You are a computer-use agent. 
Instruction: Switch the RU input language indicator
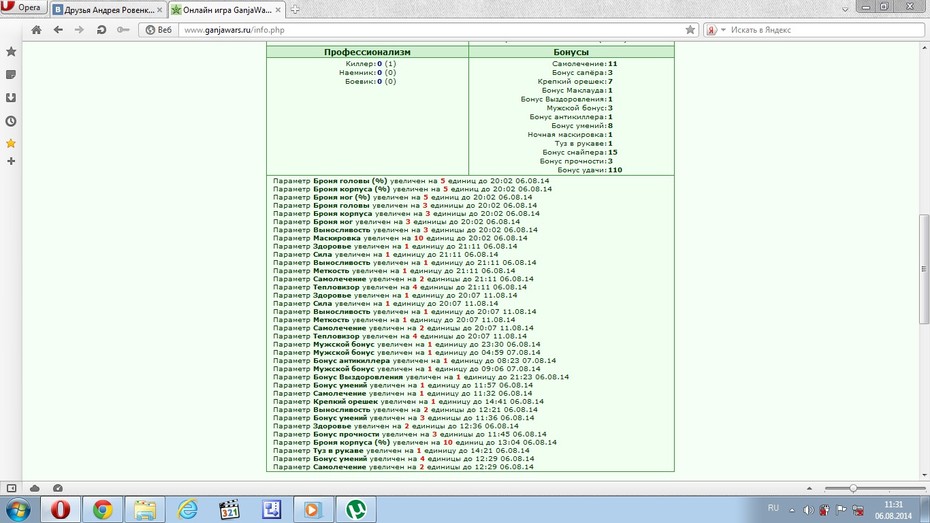click(773, 508)
